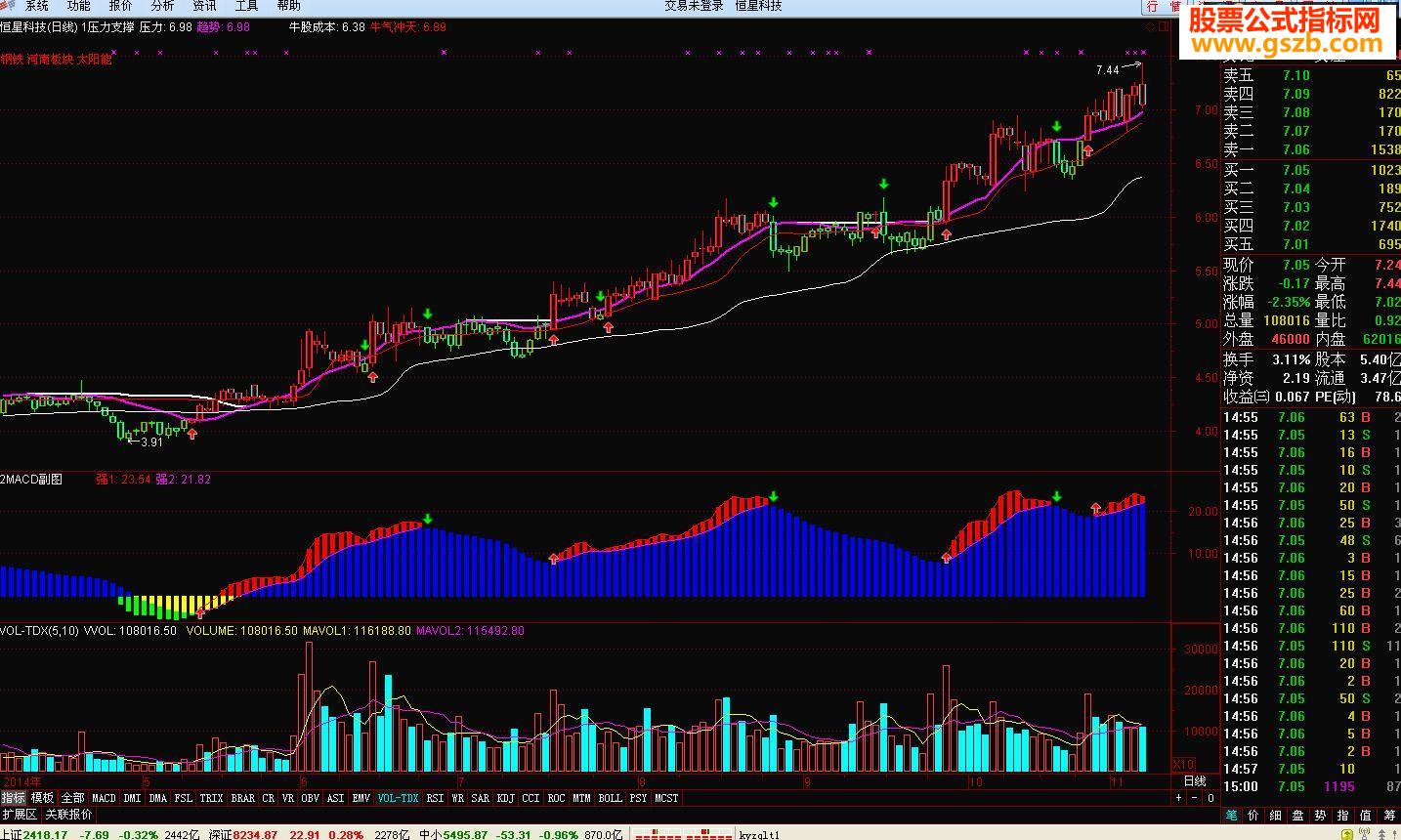Select the RSI indicator tab

[435, 798]
